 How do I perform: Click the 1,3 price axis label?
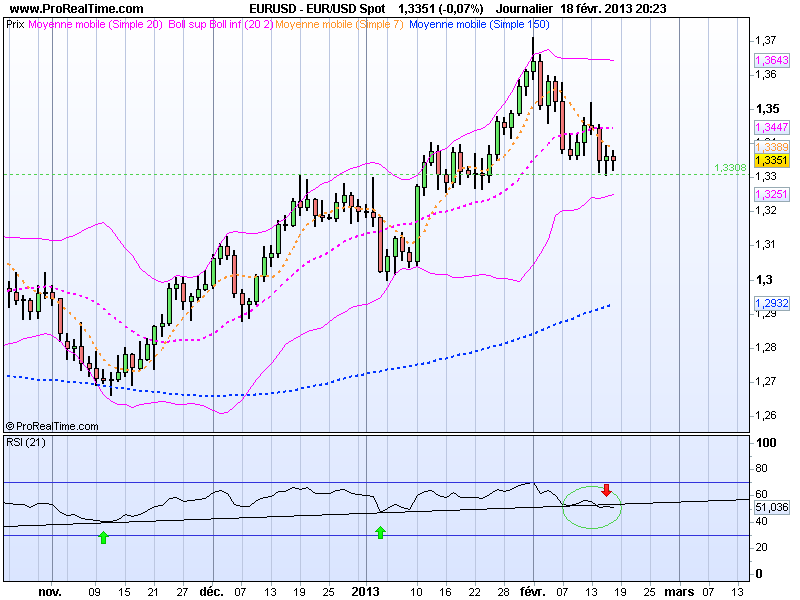[x=764, y=280]
